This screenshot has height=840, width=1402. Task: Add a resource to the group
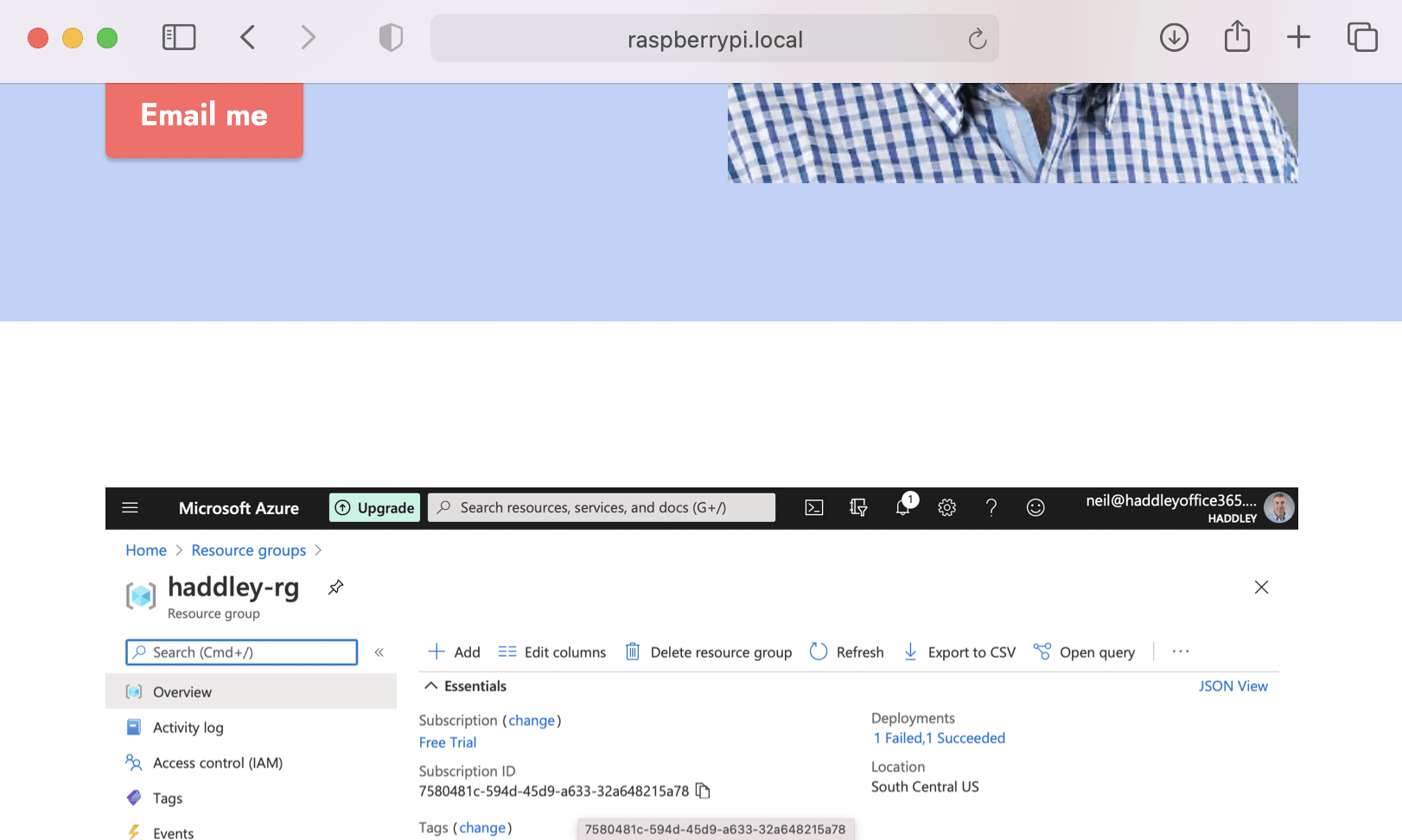(455, 652)
